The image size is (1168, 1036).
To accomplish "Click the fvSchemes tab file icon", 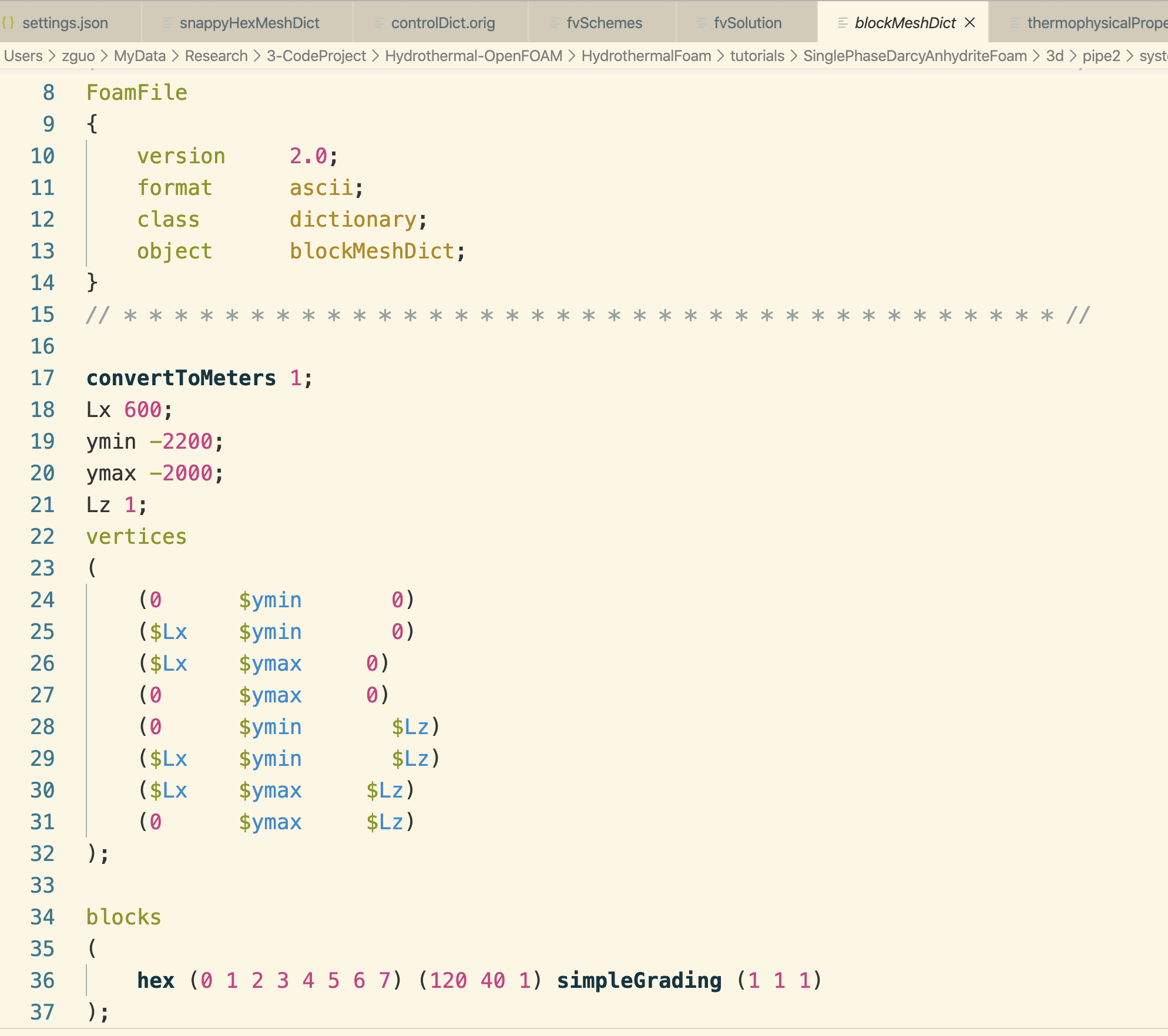I will [554, 23].
